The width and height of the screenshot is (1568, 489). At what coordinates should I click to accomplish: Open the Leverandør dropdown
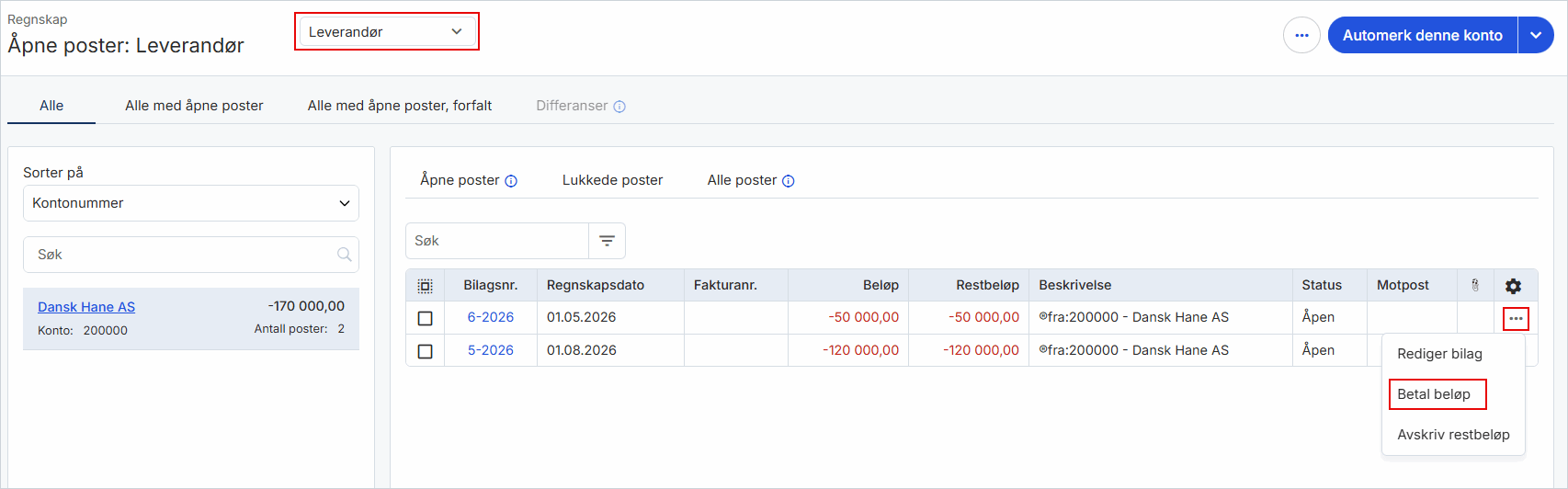(x=387, y=32)
